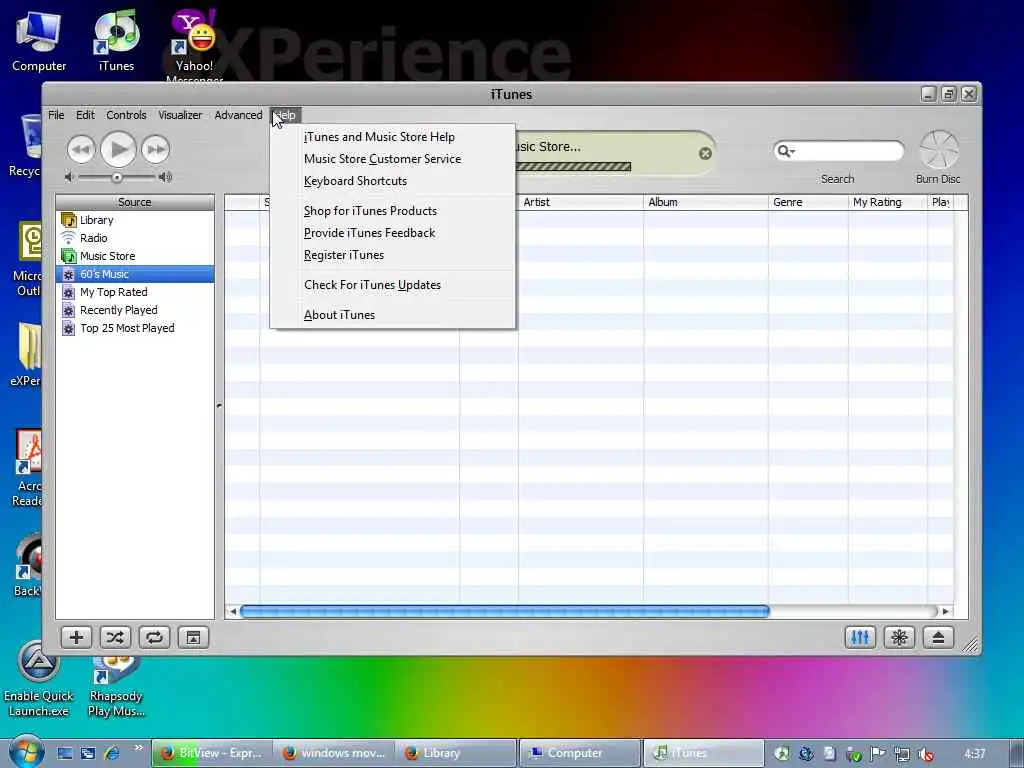Click the left arrow of horizontal scrollbar

click(x=232, y=611)
